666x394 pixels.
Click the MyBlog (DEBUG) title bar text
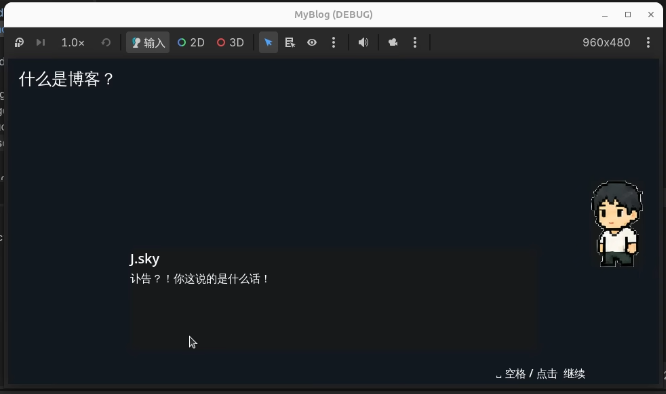point(333,15)
